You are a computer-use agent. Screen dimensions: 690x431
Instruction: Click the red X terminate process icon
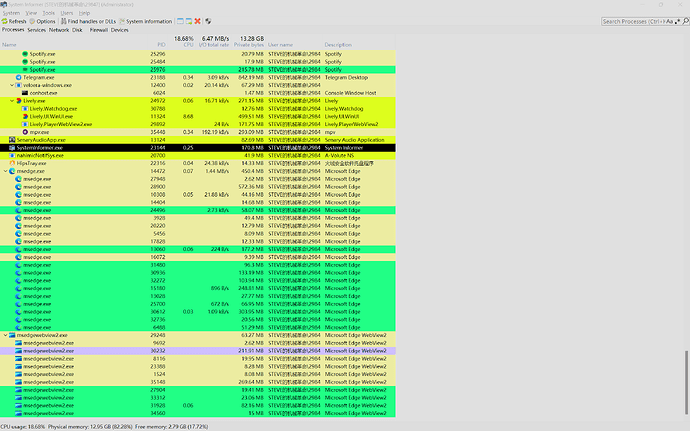[x=198, y=21]
